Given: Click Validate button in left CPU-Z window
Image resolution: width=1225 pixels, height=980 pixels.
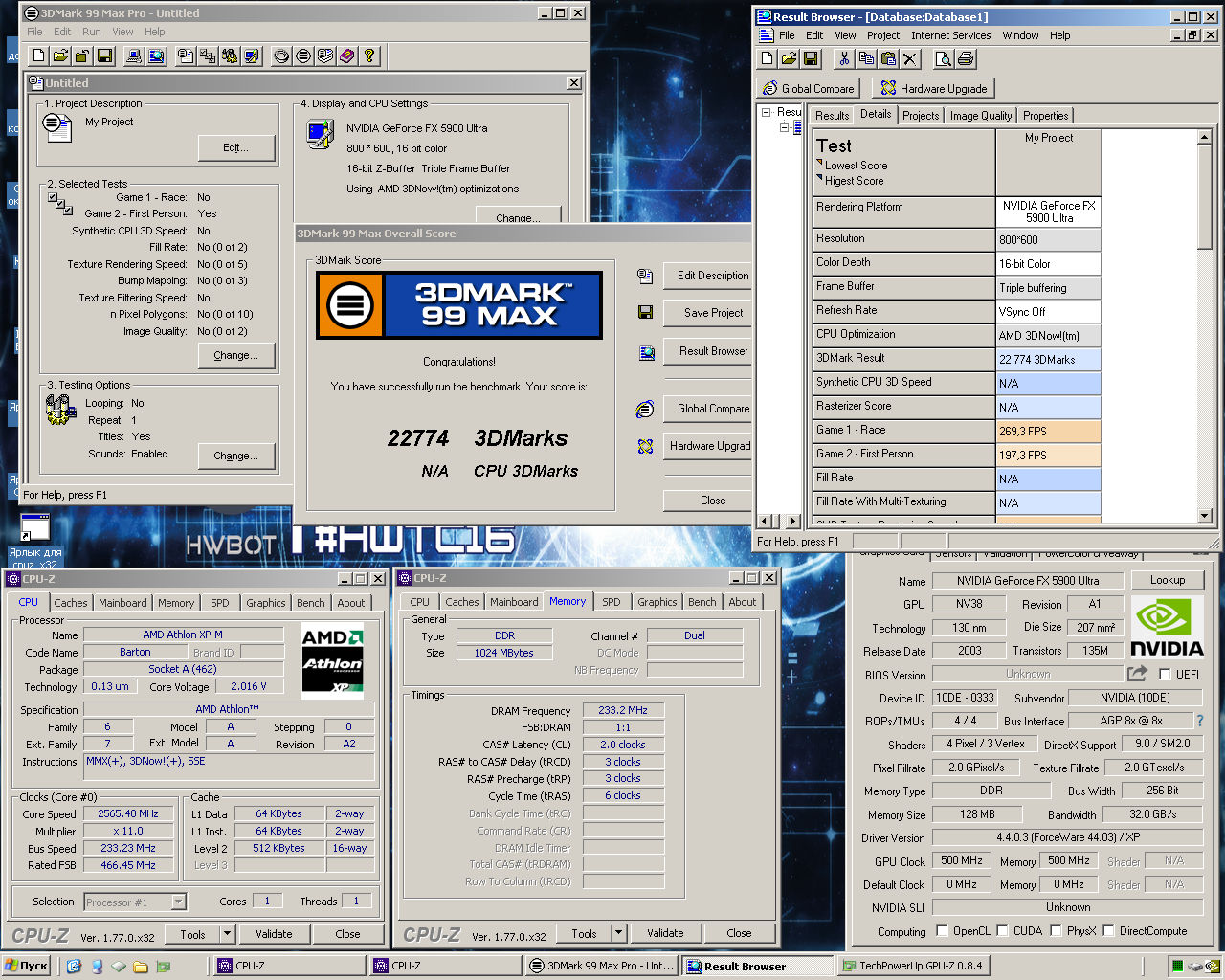Looking at the screenshot, I should click(274, 934).
